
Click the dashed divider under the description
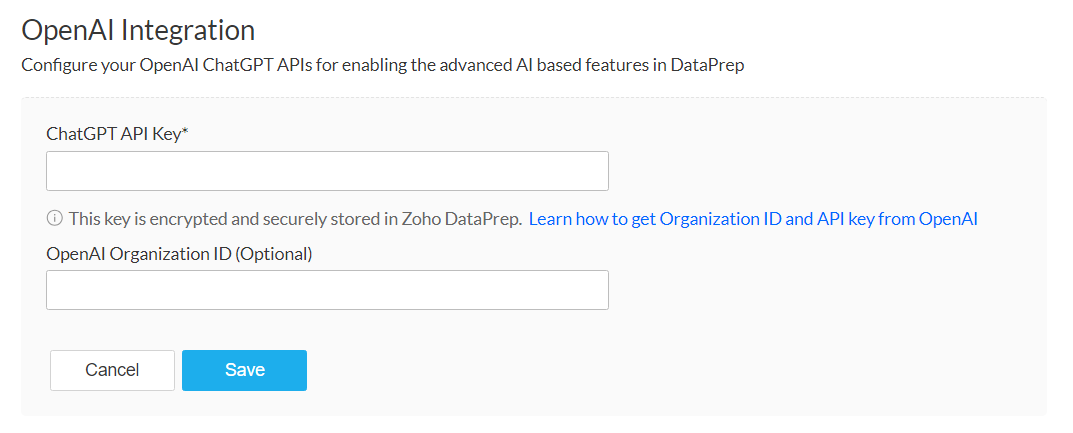tap(533, 98)
